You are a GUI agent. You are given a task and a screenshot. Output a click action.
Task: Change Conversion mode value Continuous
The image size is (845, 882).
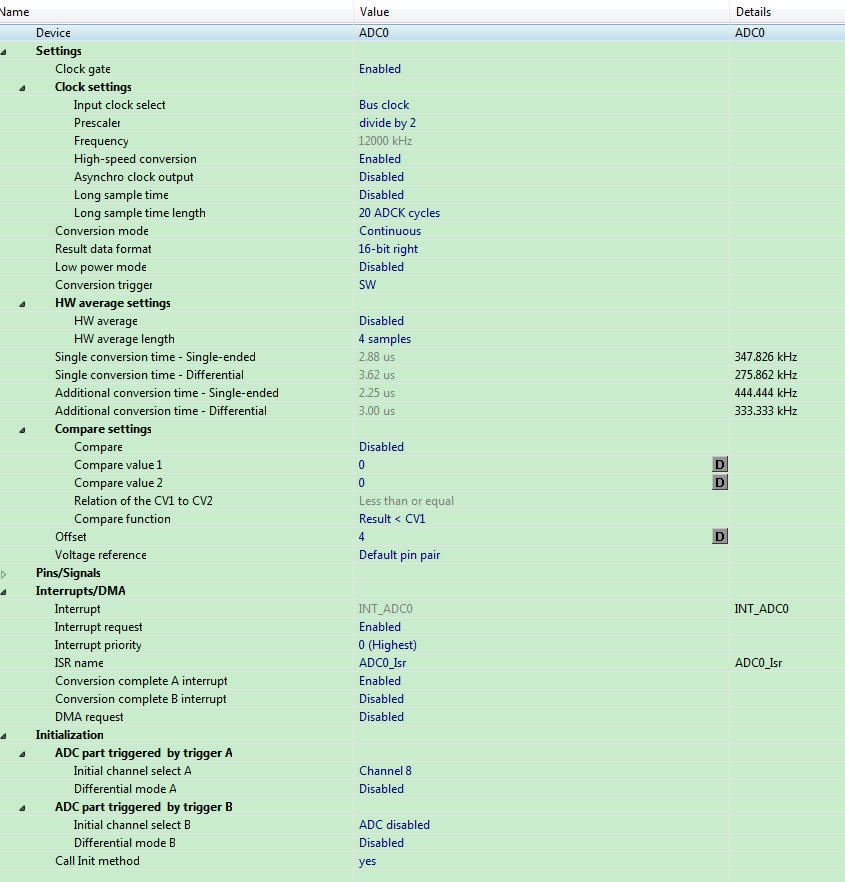(390, 231)
